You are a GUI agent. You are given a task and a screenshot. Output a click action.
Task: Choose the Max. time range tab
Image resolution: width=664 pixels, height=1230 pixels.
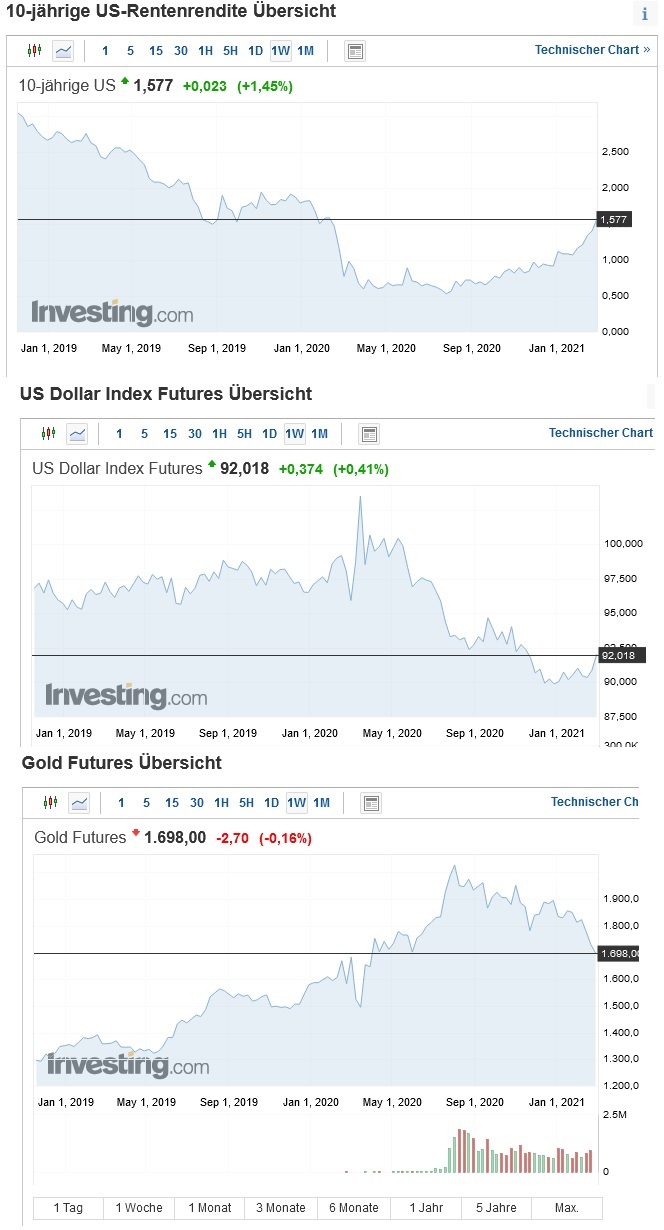(x=566, y=1208)
